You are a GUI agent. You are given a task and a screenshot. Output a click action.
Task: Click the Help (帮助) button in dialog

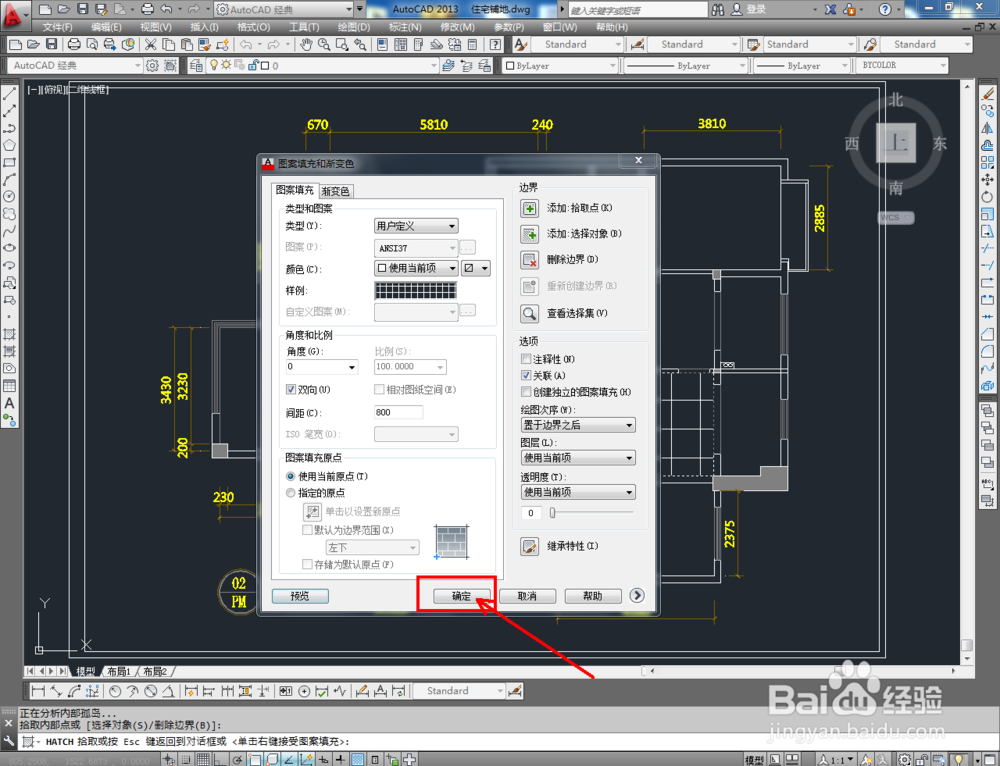click(593, 596)
